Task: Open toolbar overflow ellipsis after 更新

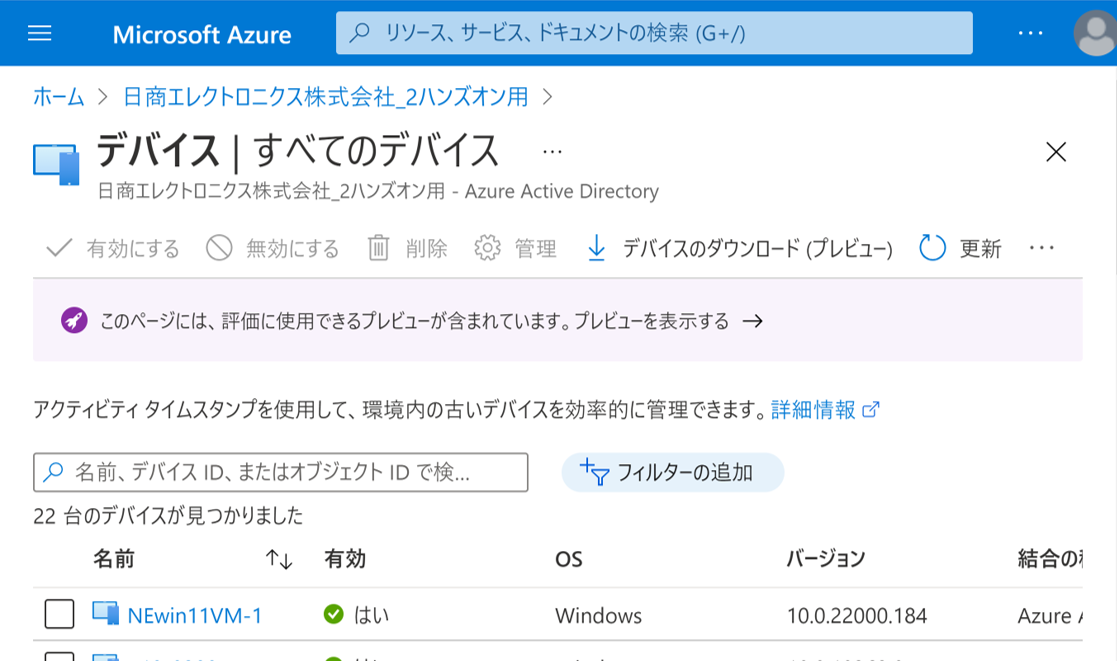Action: [1041, 248]
